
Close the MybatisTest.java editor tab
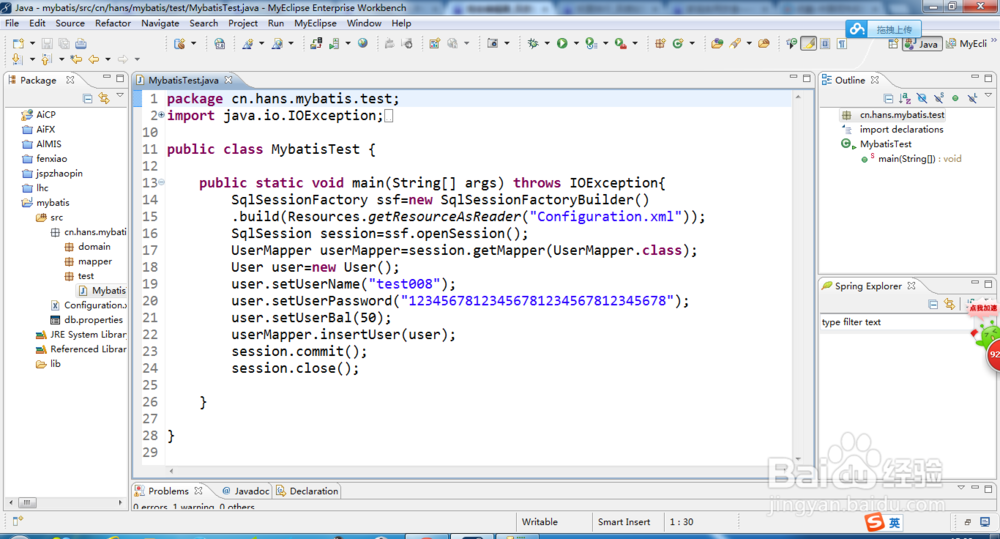click(228, 80)
